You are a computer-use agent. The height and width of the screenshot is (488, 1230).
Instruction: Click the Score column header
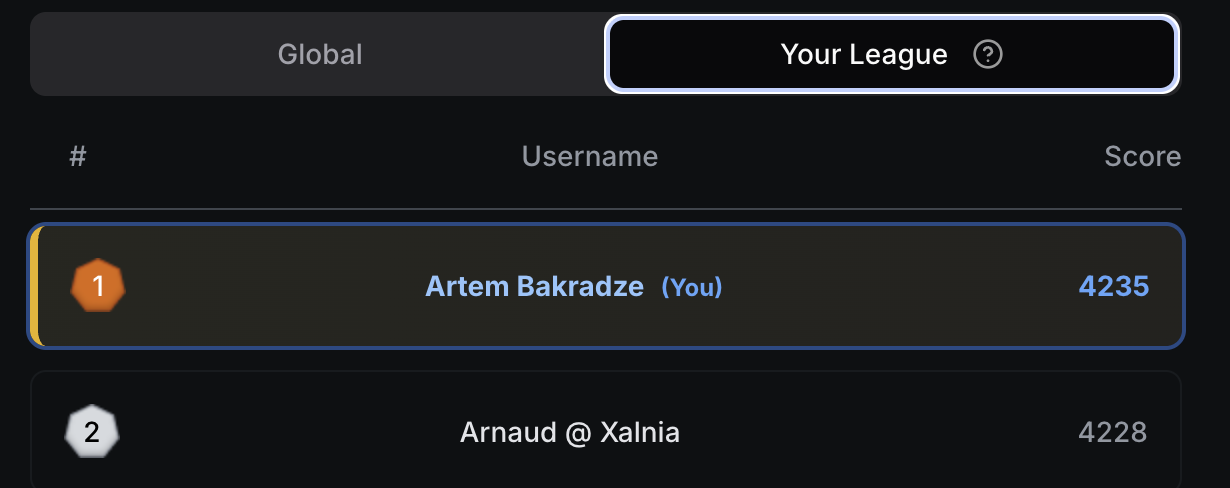1142,156
